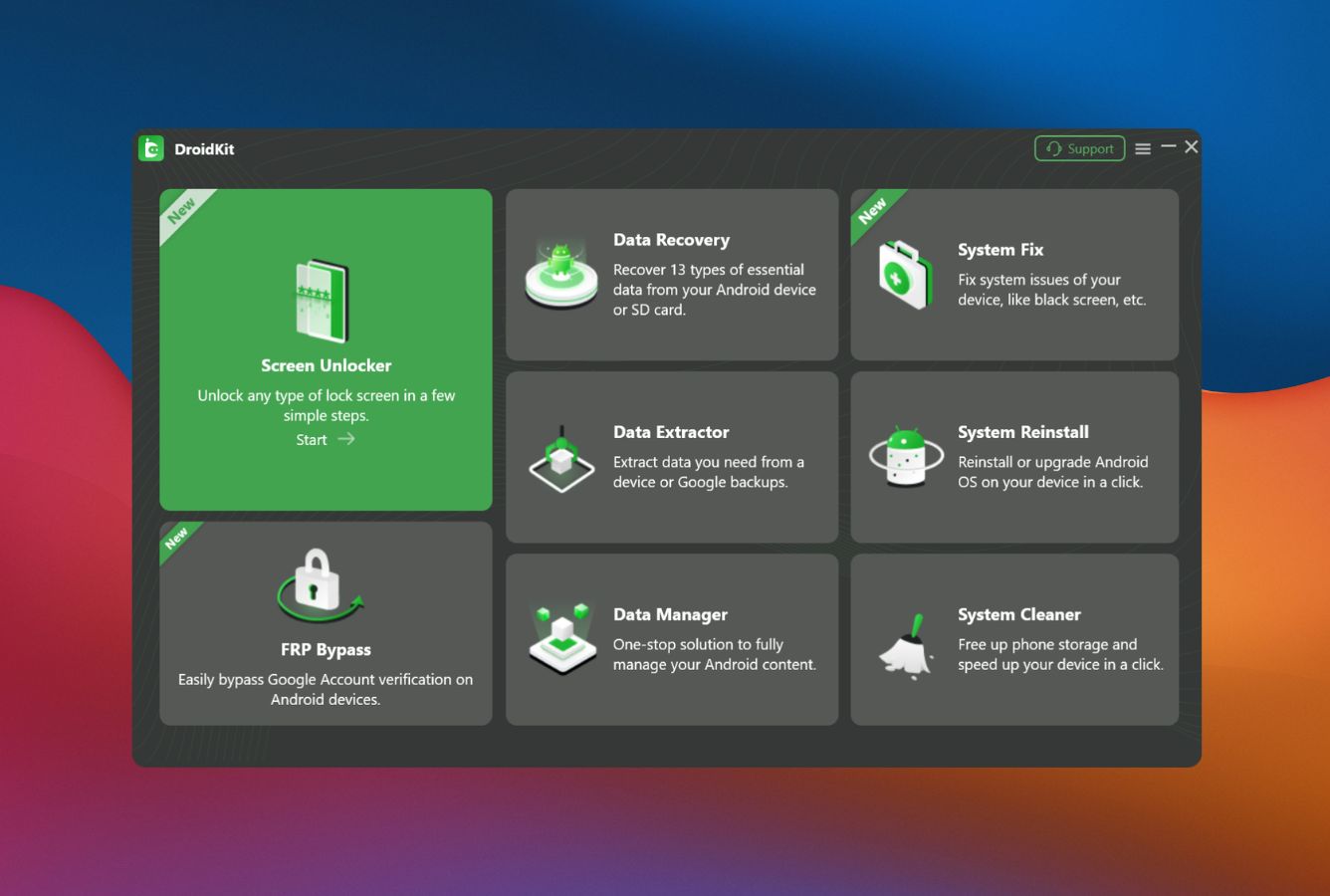Click the Start arrow icon

345,439
